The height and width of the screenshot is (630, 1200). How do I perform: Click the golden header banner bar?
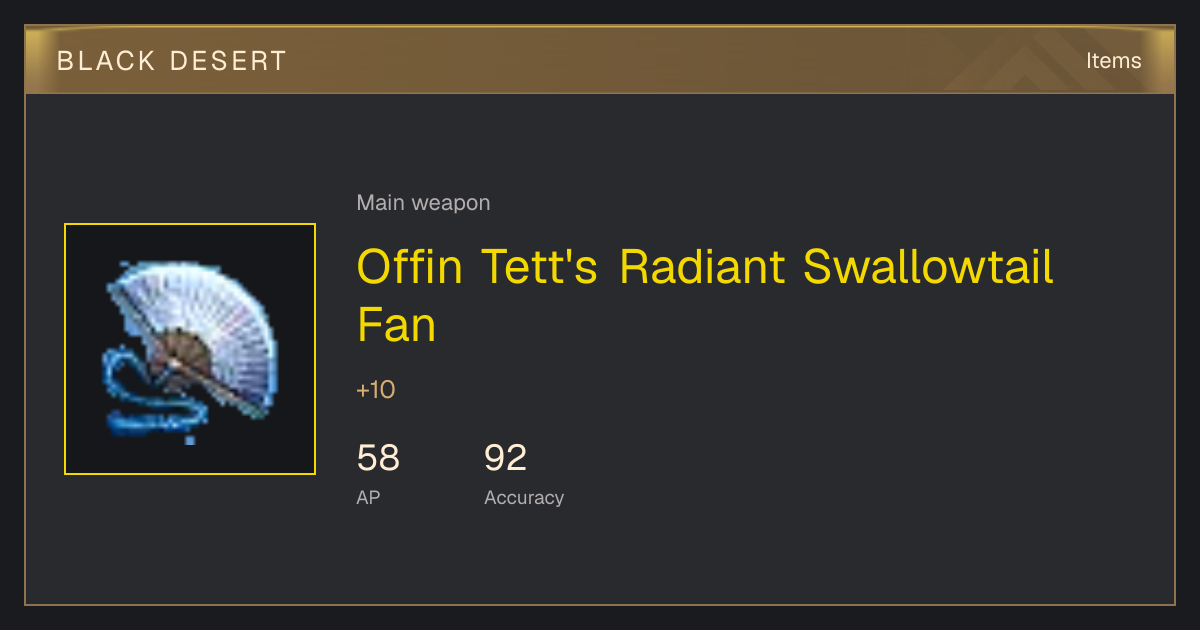[x=600, y=60]
